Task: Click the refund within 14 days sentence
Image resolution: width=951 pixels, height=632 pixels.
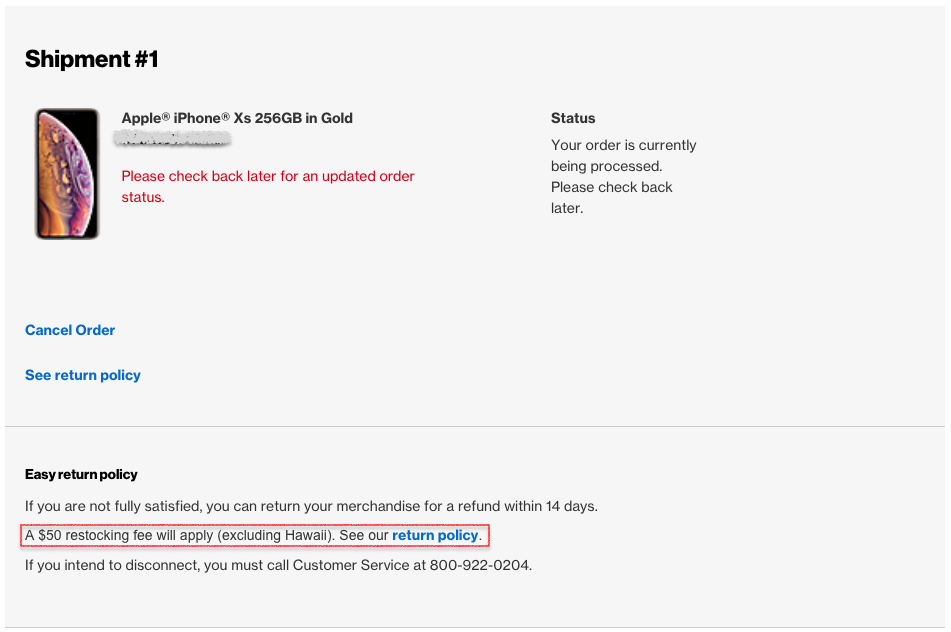Action: tap(311, 506)
